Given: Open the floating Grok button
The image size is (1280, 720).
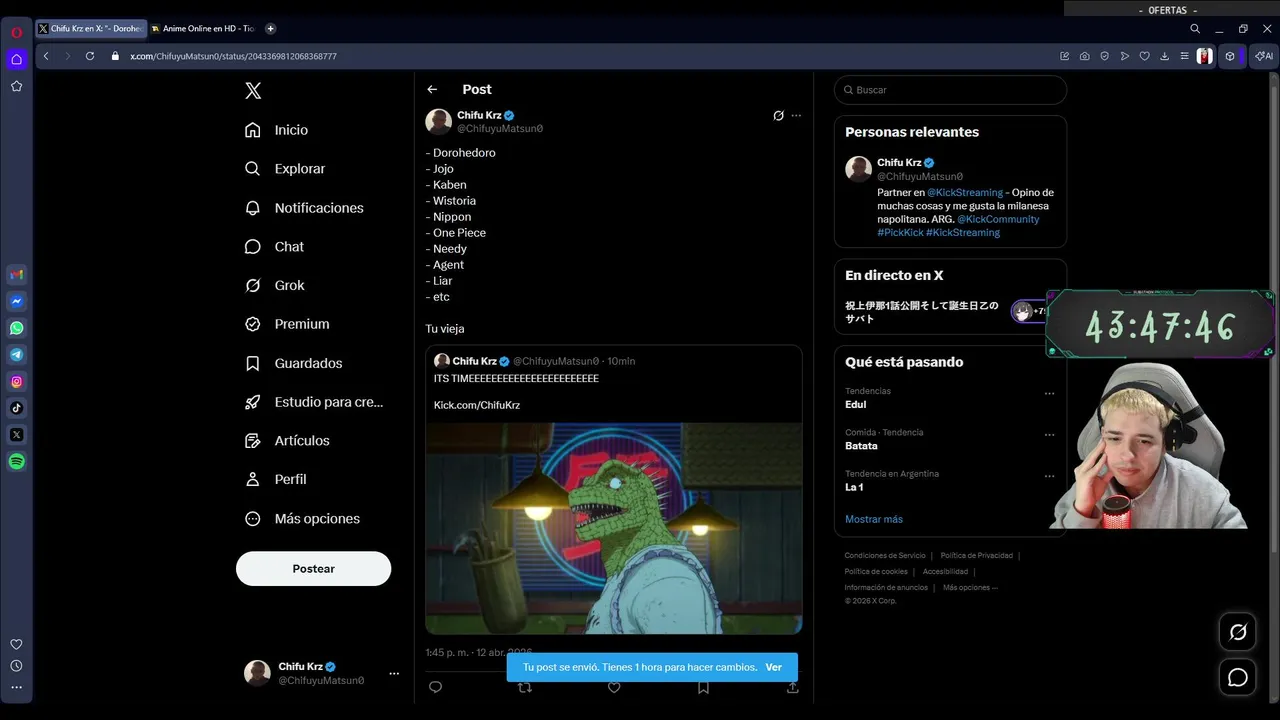Looking at the screenshot, I should click(1238, 632).
